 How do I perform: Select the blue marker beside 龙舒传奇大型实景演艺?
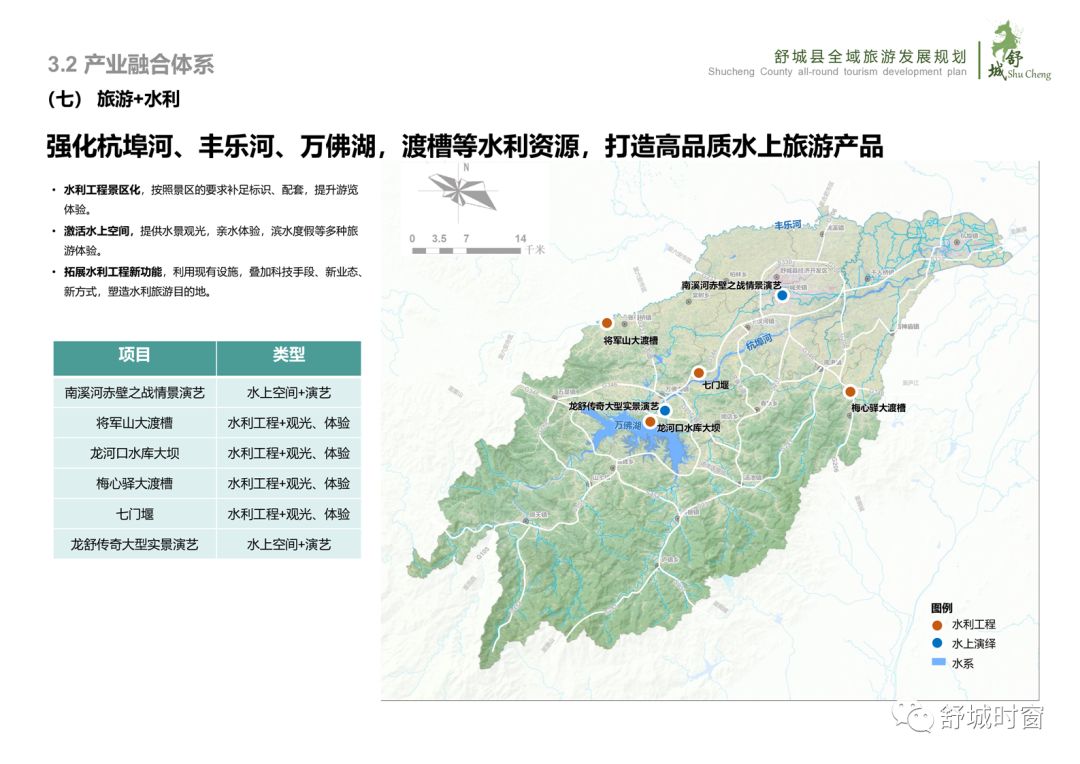664,410
